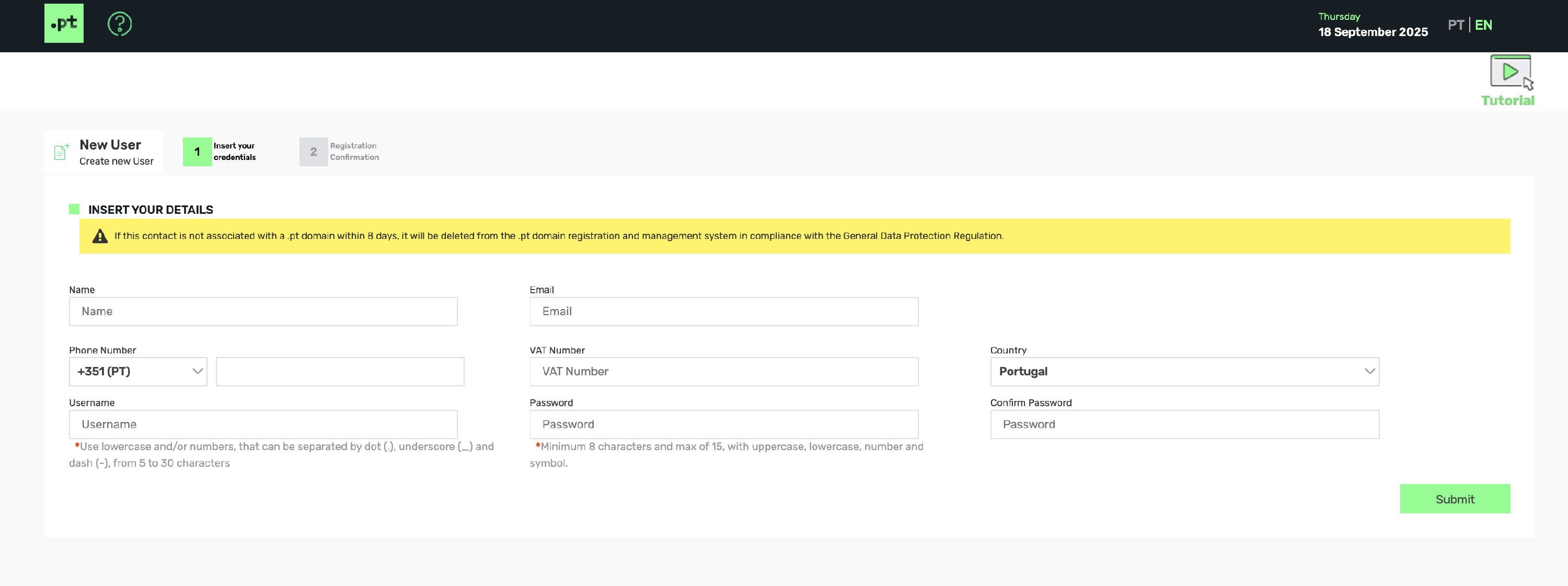Viewport: 1568px width, 586px height.
Task: Focus the VAT Number field
Action: click(723, 371)
